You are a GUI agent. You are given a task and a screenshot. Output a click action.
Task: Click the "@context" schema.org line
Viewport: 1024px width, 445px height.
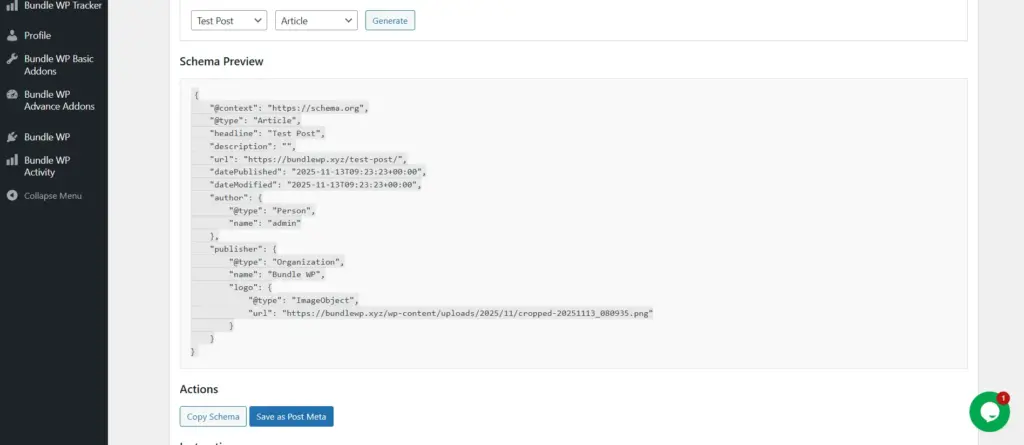(289, 108)
